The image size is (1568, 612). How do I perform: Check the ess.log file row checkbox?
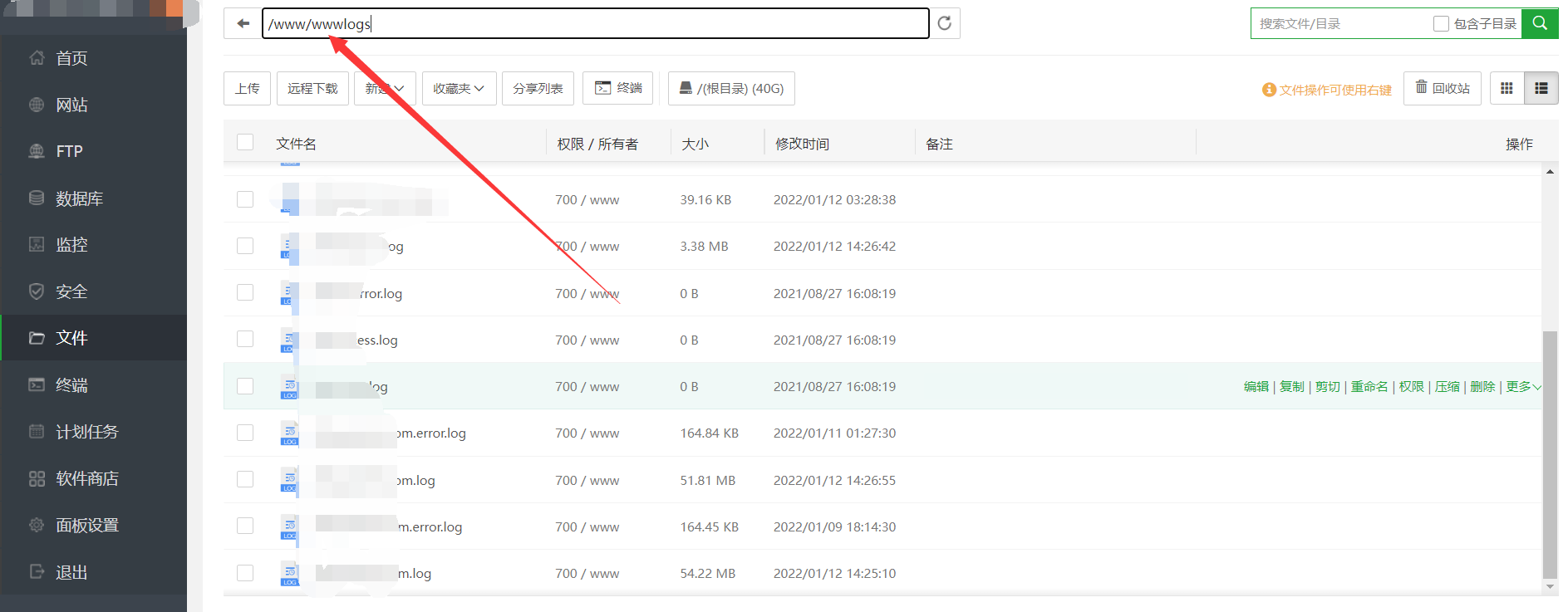pos(245,339)
